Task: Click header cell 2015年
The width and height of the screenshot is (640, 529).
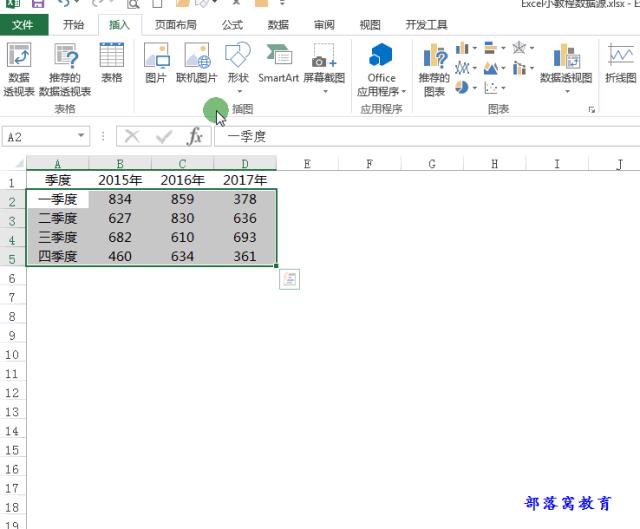Action: [x=120, y=180]
